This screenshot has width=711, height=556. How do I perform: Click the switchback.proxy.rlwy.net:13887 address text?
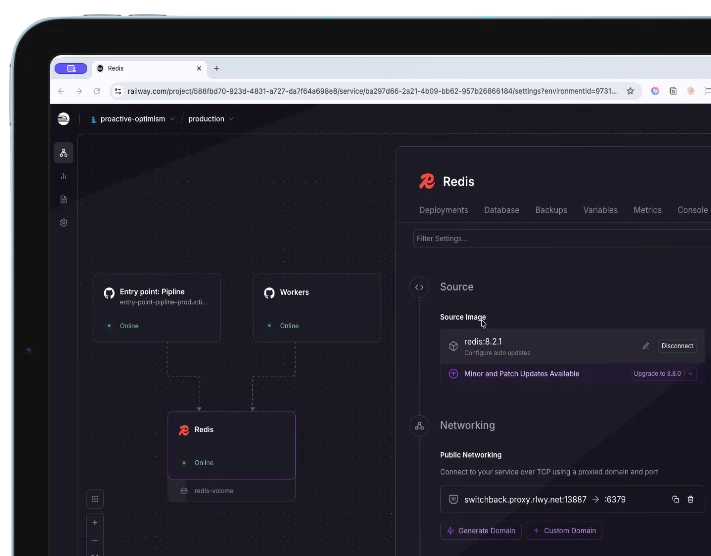[x=525, y=499]
